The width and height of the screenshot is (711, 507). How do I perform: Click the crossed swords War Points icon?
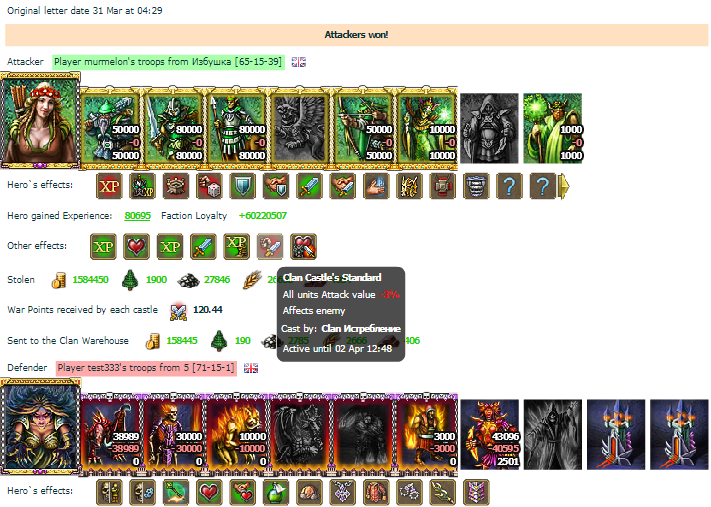[178, 311]
